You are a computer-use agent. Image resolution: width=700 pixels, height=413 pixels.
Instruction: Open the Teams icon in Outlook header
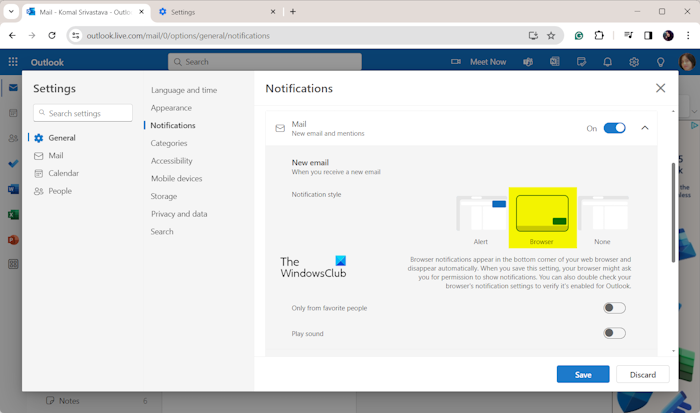[528, 62]
